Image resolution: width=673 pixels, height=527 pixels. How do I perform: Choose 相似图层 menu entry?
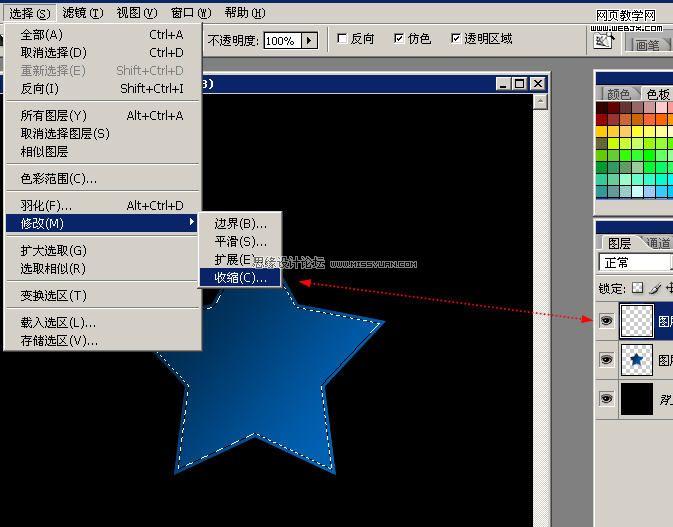(102, 152)
